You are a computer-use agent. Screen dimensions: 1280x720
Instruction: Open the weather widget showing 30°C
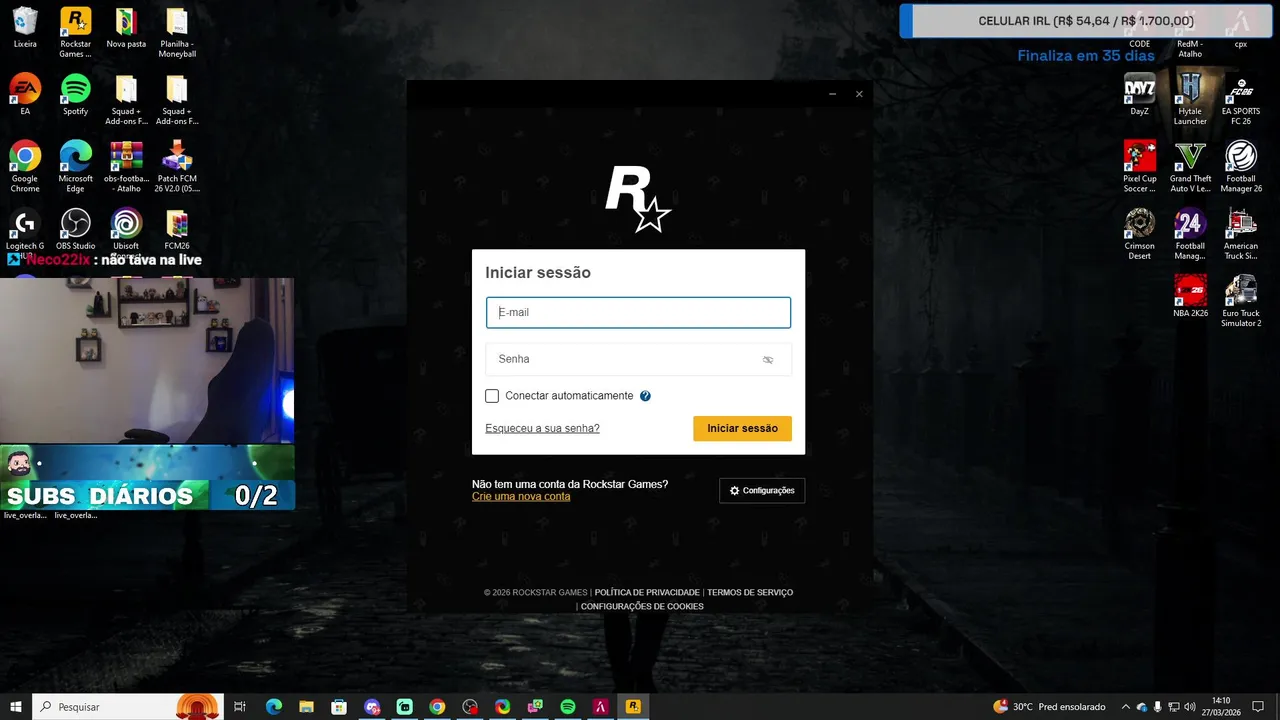pyautogui.click(x=1049, y=707)
